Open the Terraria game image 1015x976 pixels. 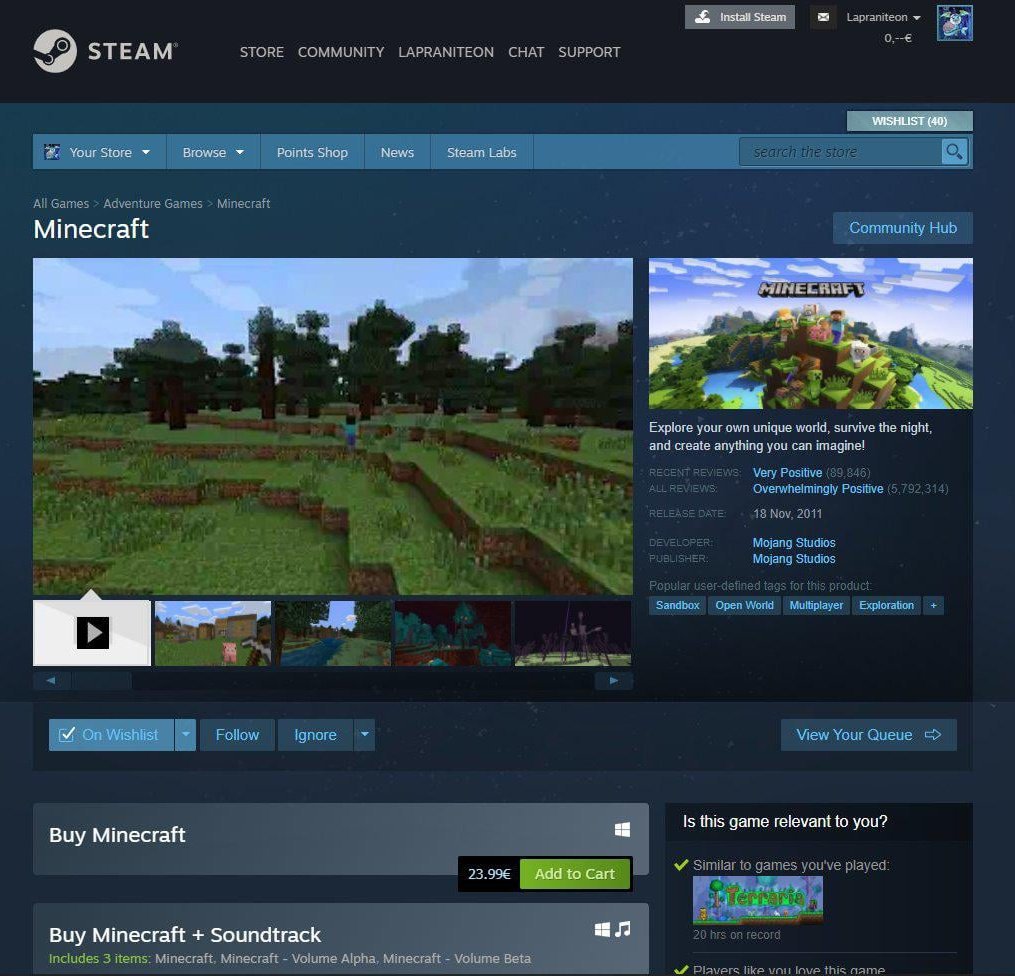758,900
